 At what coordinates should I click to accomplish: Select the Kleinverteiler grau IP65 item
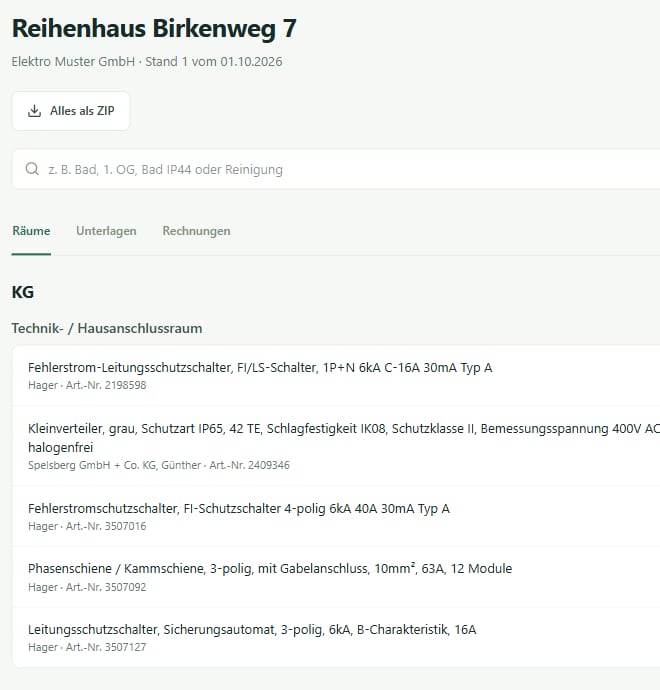336,446
